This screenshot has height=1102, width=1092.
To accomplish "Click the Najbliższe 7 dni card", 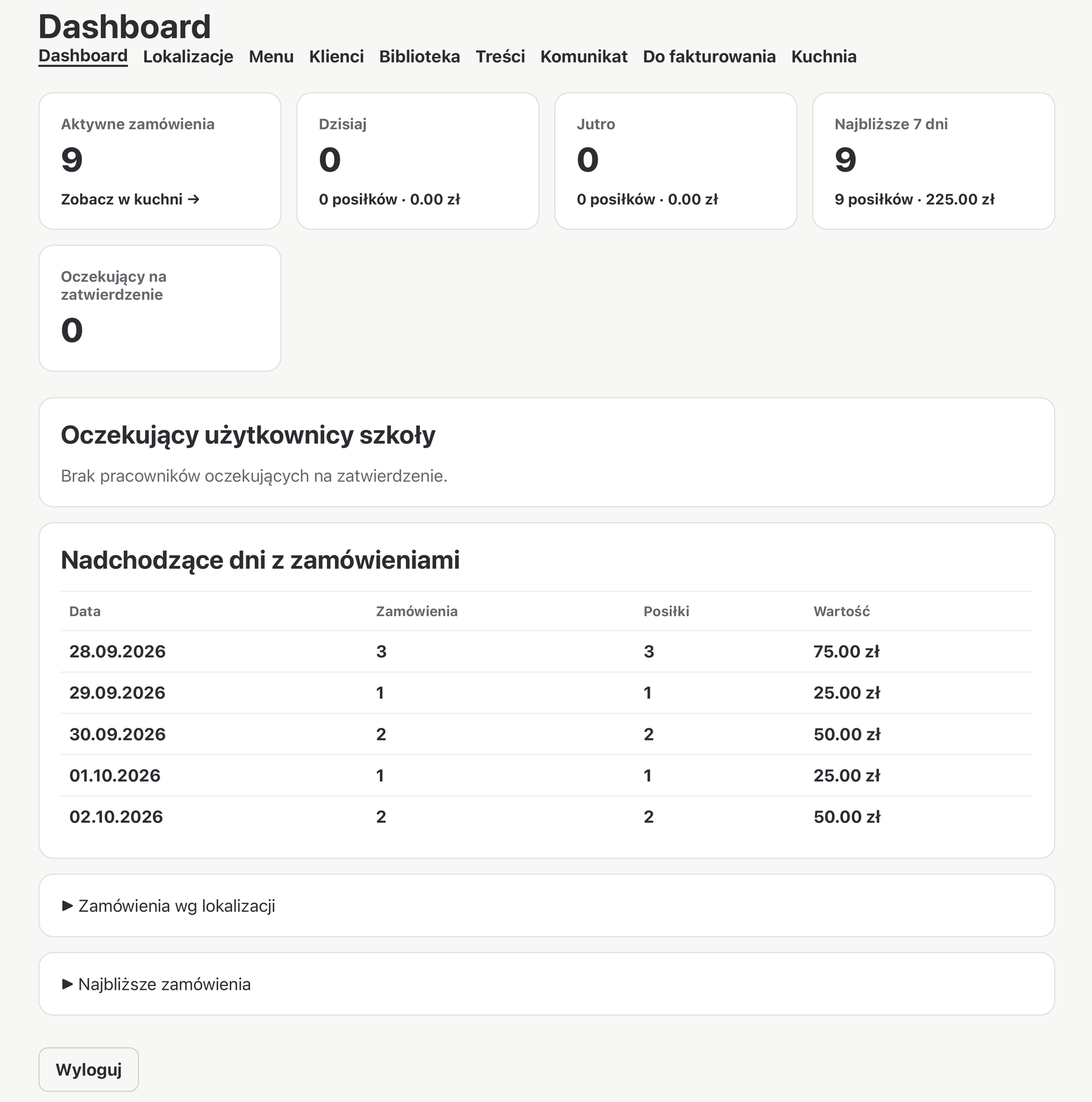I will click(934, 161).
